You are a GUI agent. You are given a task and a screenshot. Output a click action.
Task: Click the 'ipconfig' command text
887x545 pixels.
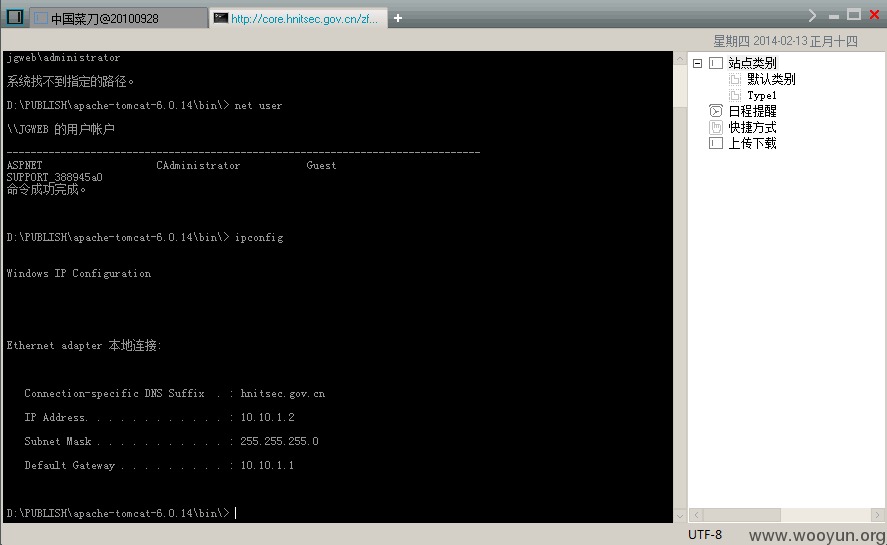[259, 237]
